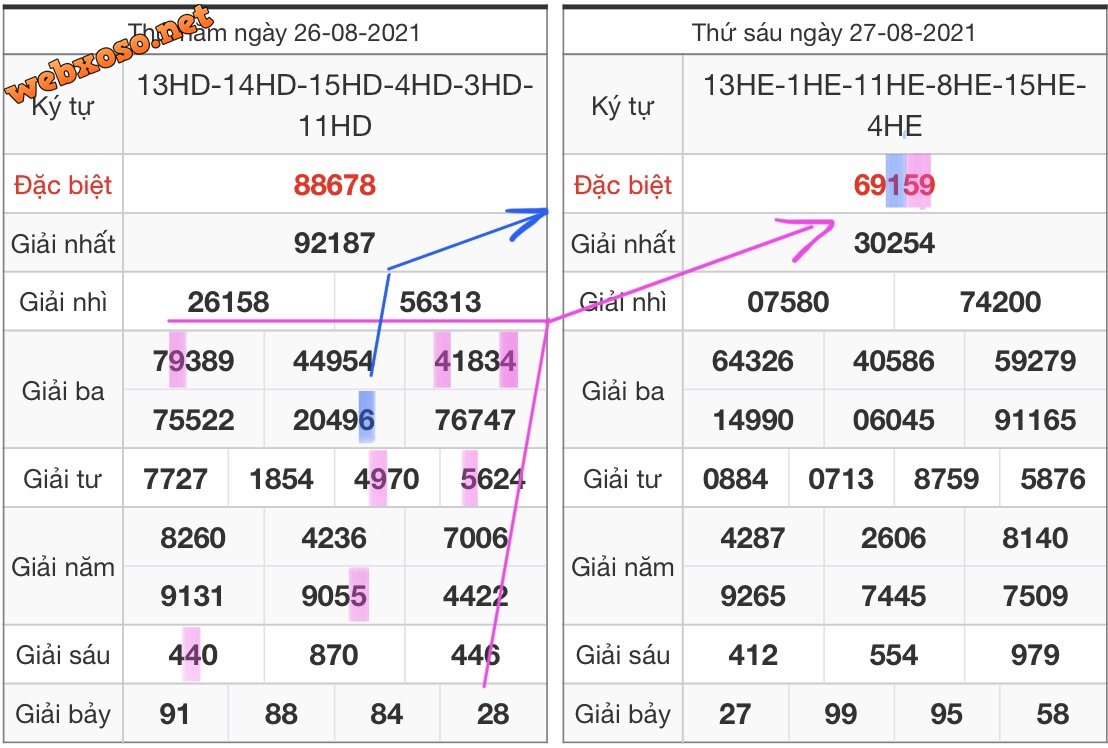This screenshot has height=748, width=1108.
Task: Click fifth prize number 8260
Action: [193, 538]
